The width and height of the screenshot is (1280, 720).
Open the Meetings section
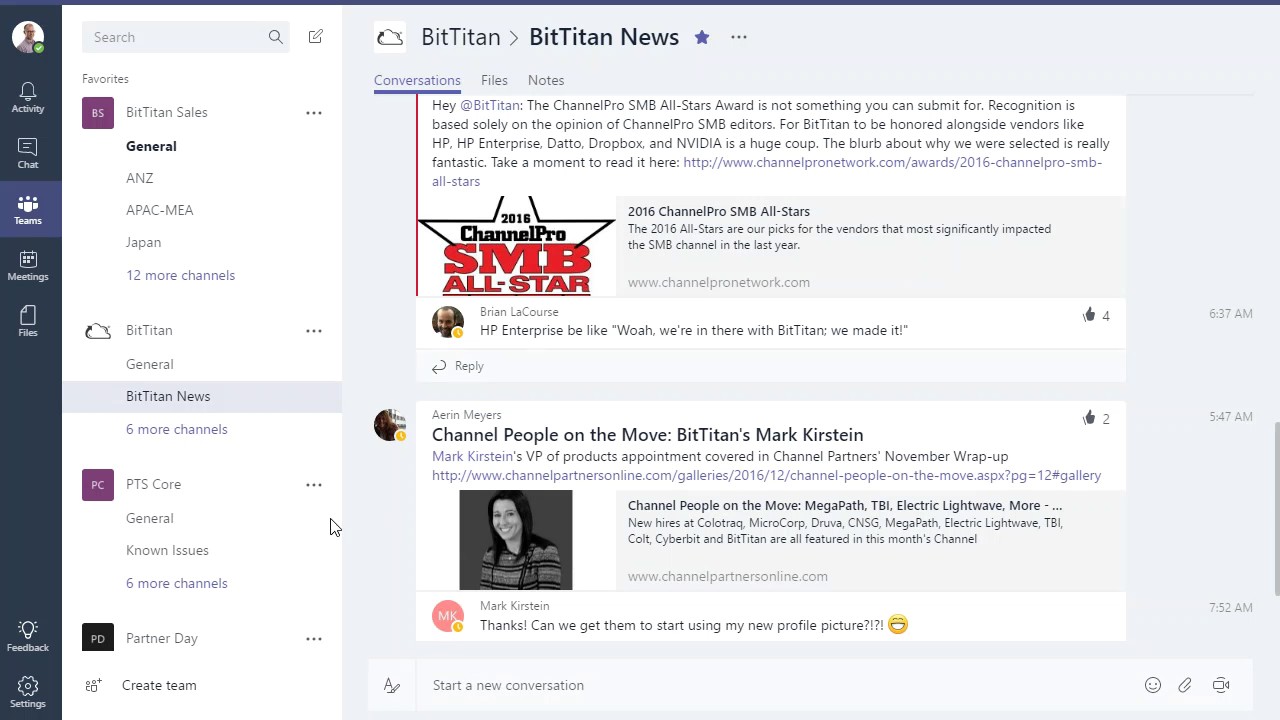[x=28, y=265]
